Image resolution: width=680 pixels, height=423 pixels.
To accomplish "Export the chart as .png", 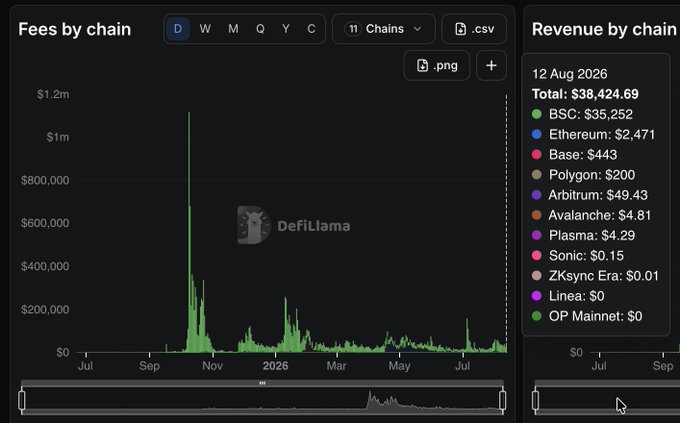I will click(437, 66).
